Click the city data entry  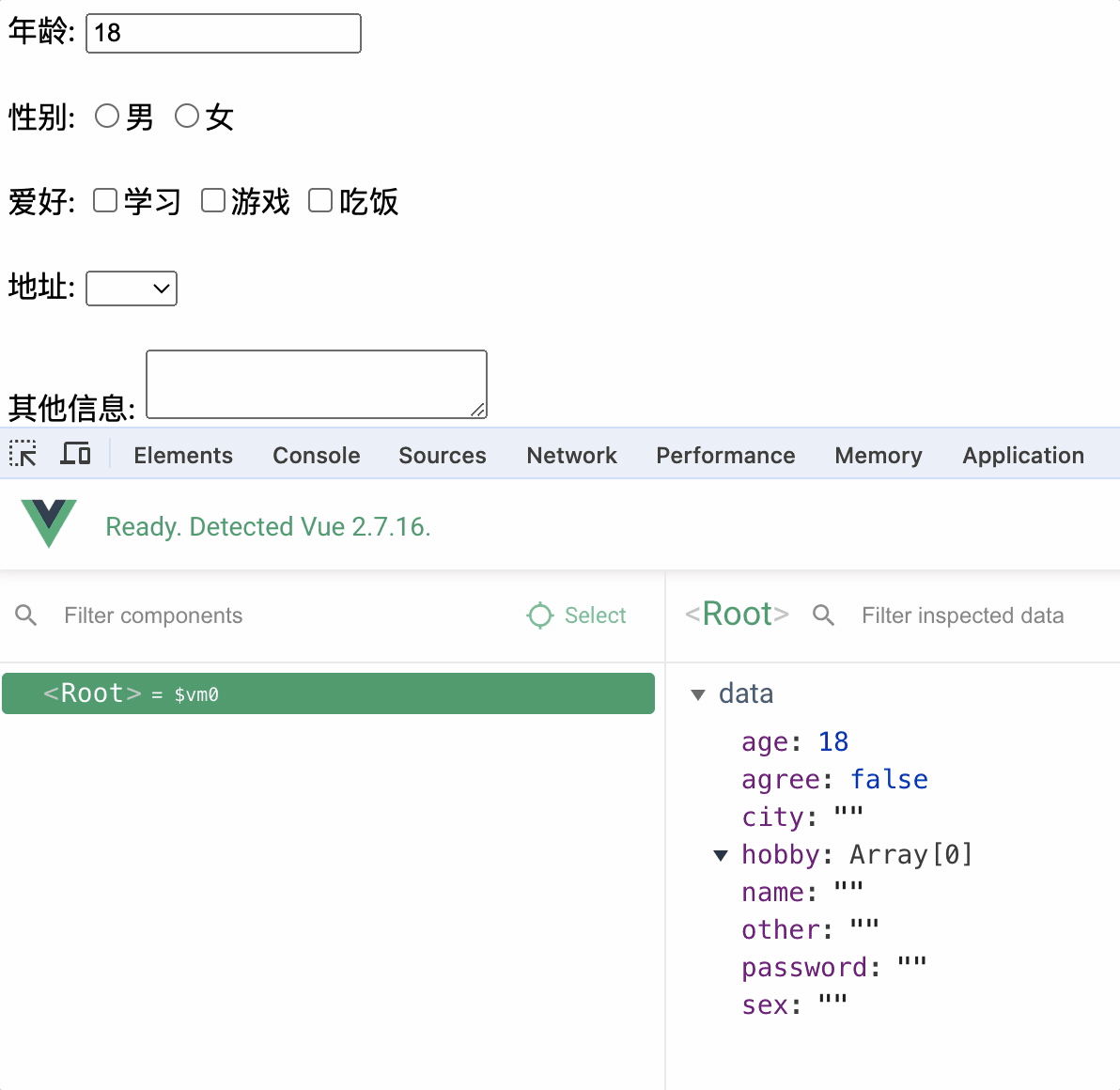802,817
